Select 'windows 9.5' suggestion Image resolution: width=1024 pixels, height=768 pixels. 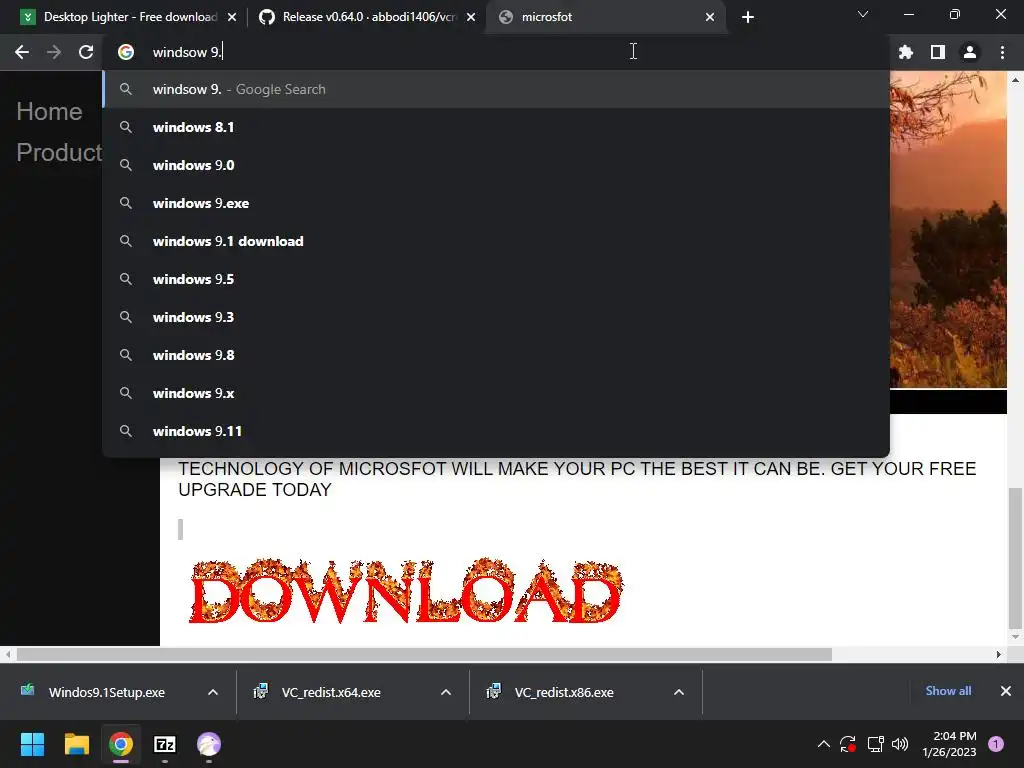tap(496, 279)
